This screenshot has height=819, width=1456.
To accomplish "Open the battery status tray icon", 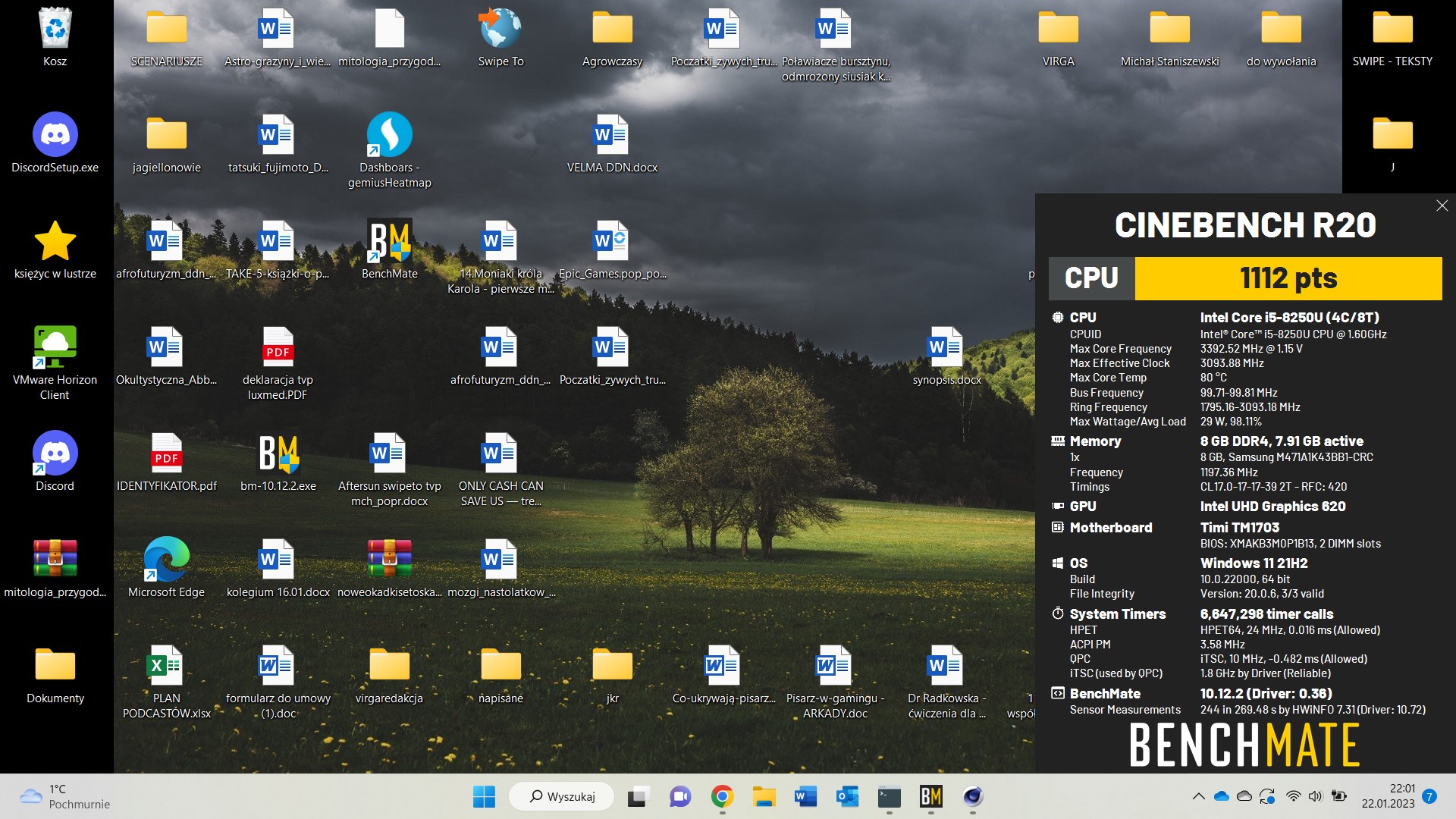I will pos(1339,796).
